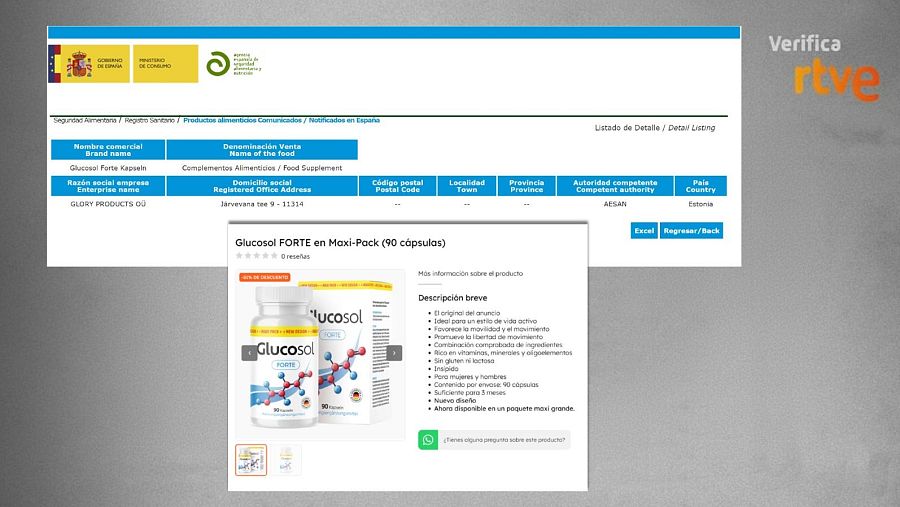Click 'Nuevo diseño' bullet

(x=455, y=401)
